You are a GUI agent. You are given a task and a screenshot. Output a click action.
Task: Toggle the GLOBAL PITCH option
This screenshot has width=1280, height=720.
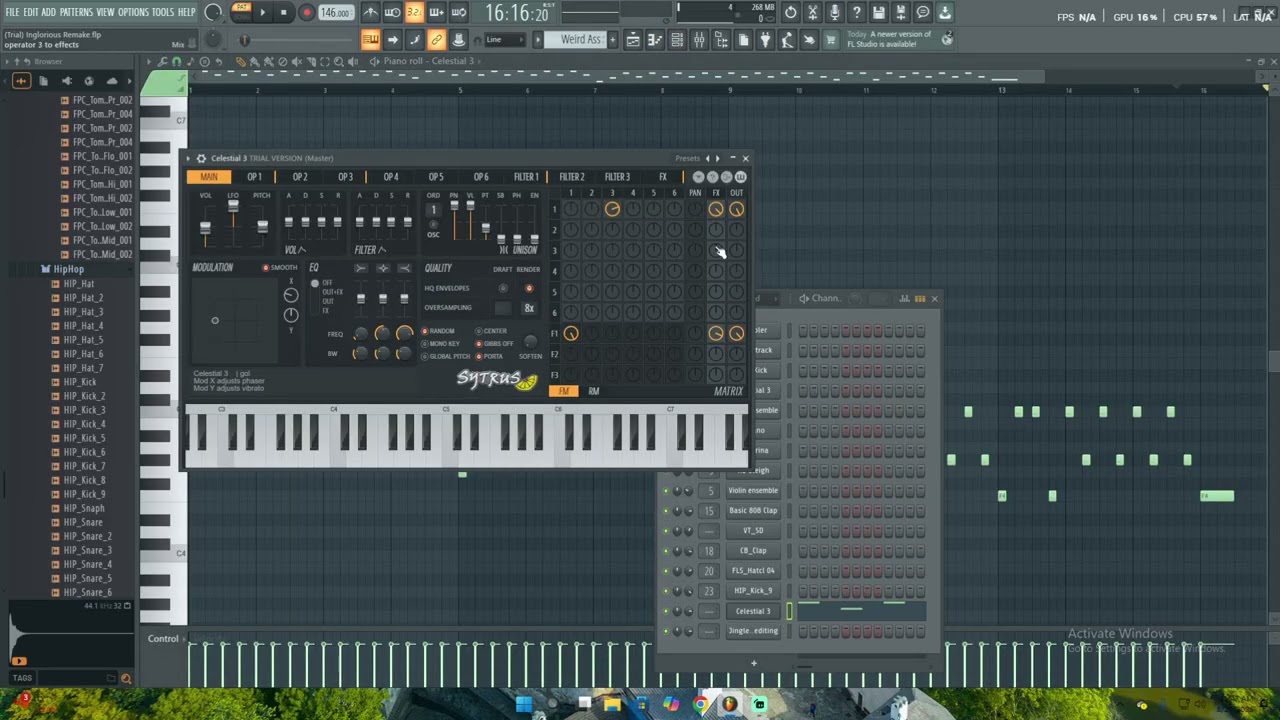pos(445,356)
